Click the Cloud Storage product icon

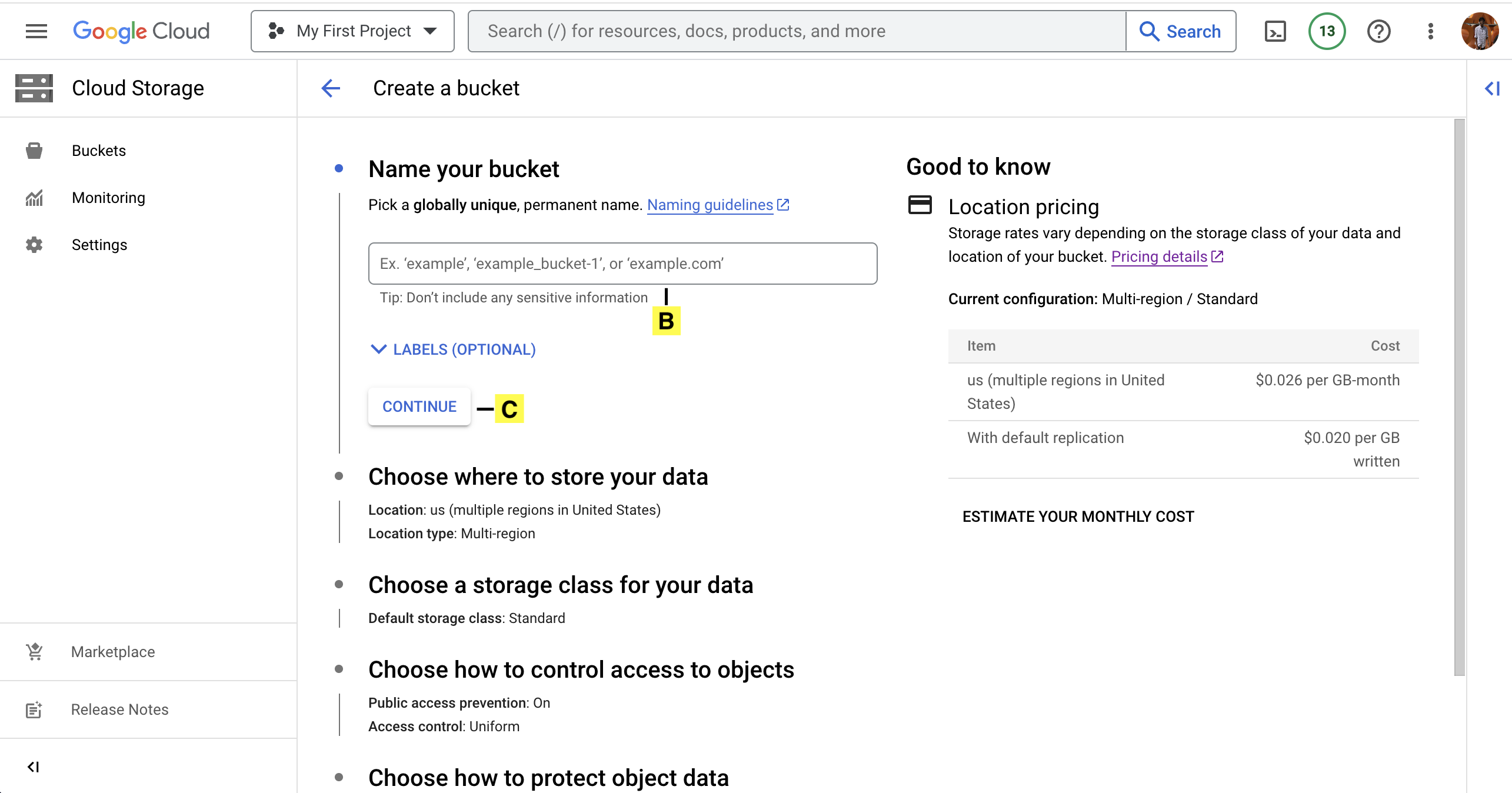tap(34, 88)
